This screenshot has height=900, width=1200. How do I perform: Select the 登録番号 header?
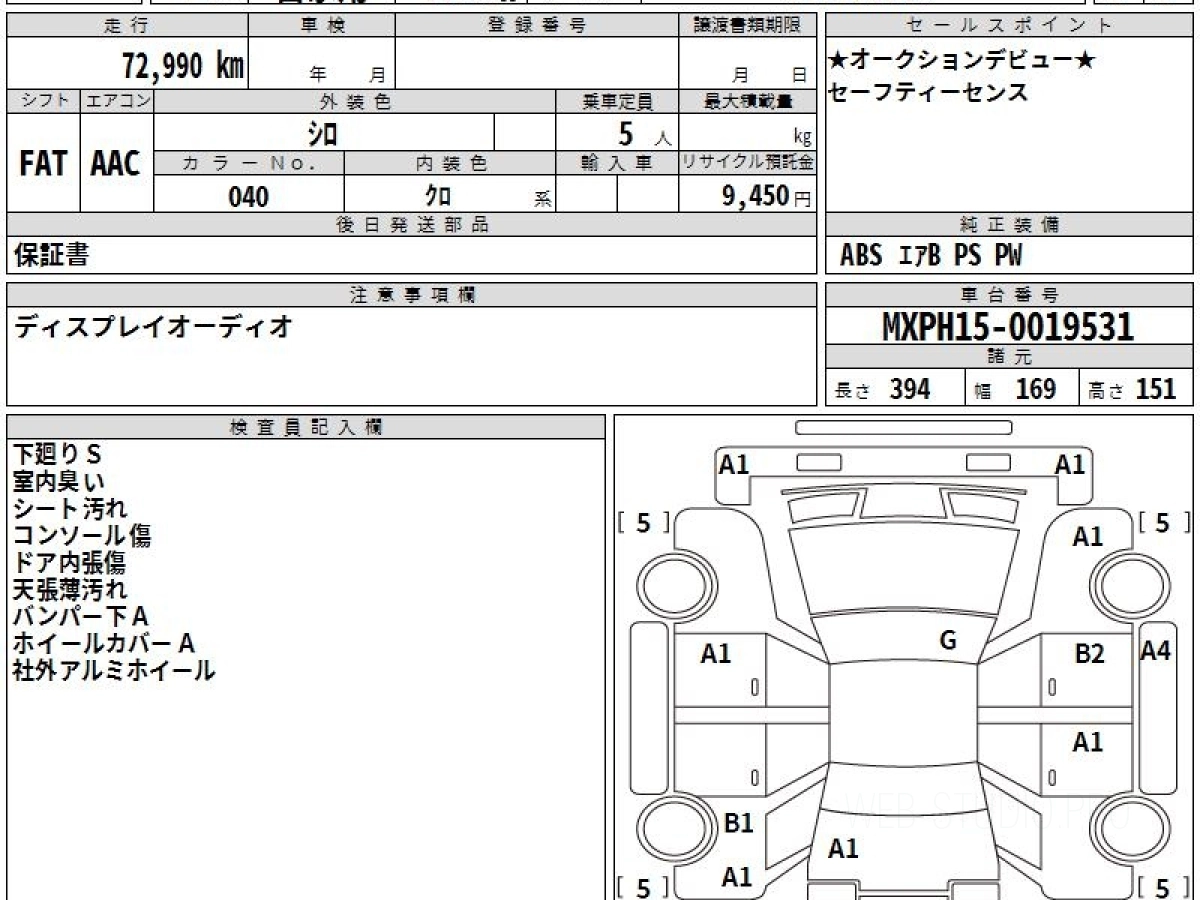click(537, 26)
